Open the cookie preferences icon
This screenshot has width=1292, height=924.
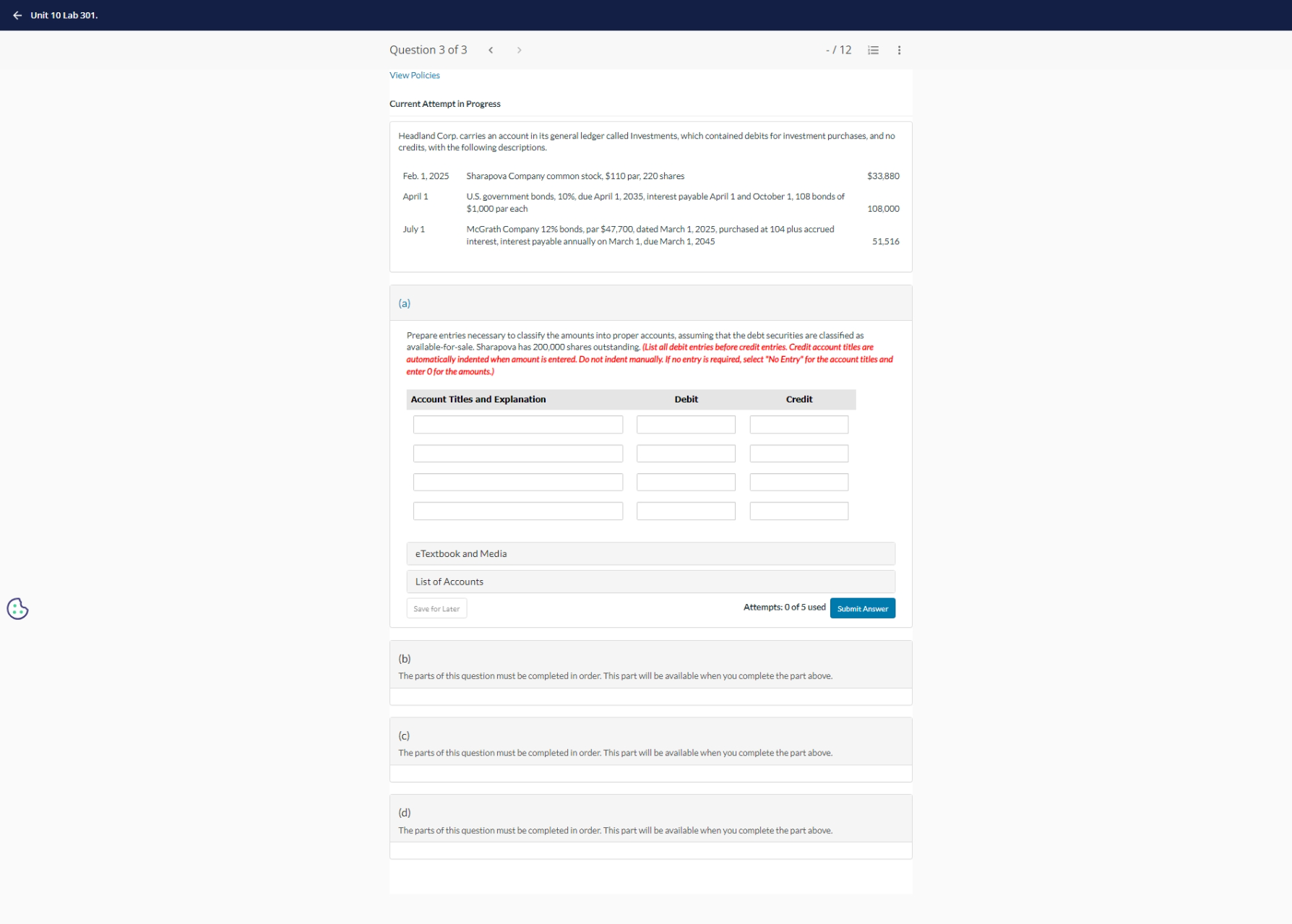(17, 609)
